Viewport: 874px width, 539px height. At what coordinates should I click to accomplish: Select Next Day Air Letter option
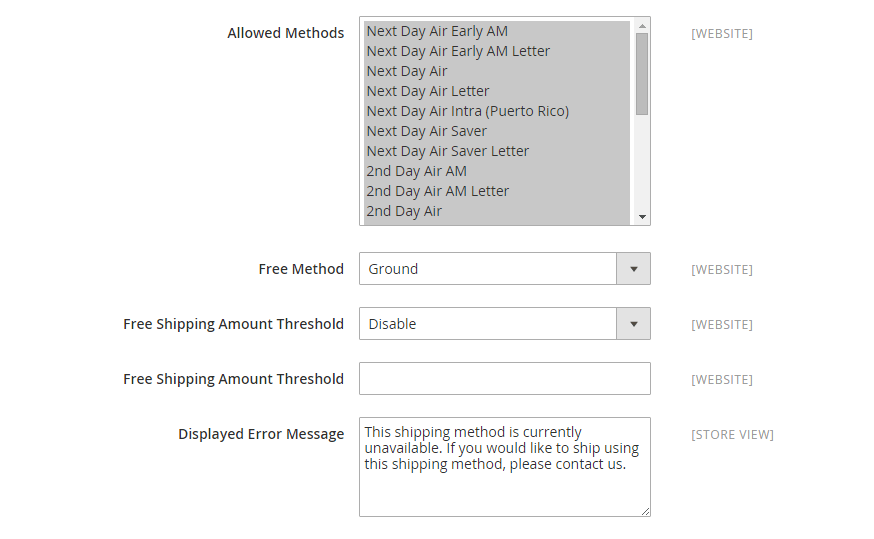click(x=428, y=91)
